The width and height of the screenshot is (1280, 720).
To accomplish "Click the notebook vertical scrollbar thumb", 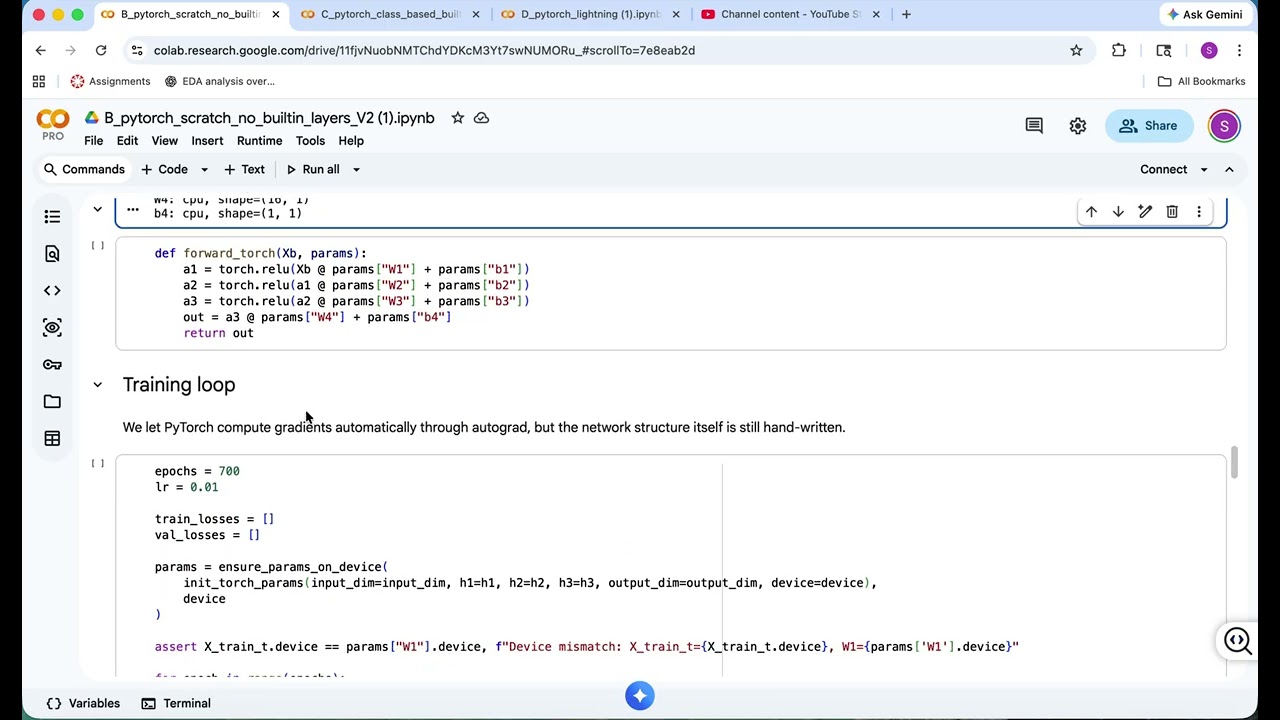I will (x=1234, y=462).
